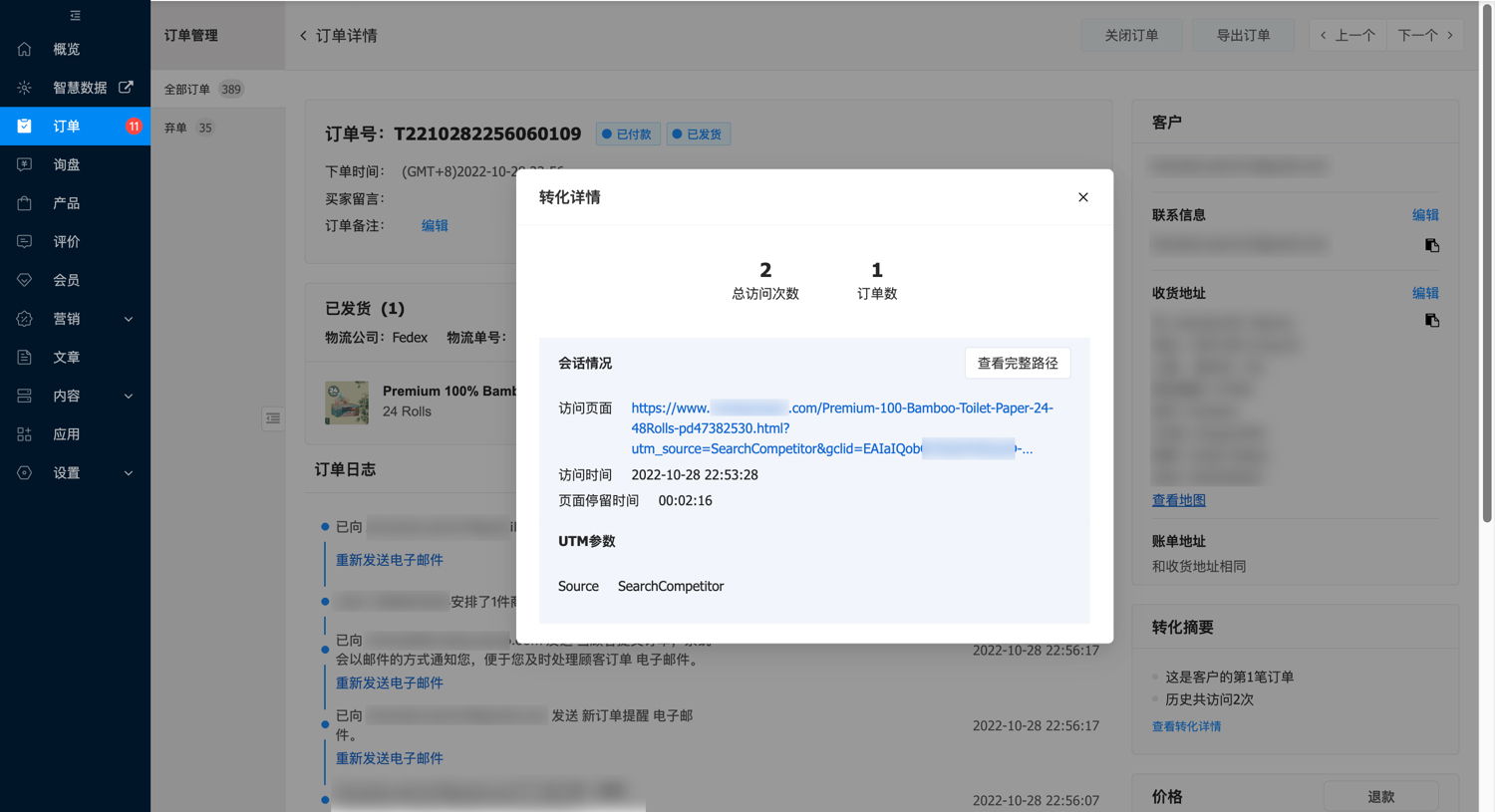Expand the 内容 submenu
The height and width of the screenshot is (812, 1495).
pos(128,396)
